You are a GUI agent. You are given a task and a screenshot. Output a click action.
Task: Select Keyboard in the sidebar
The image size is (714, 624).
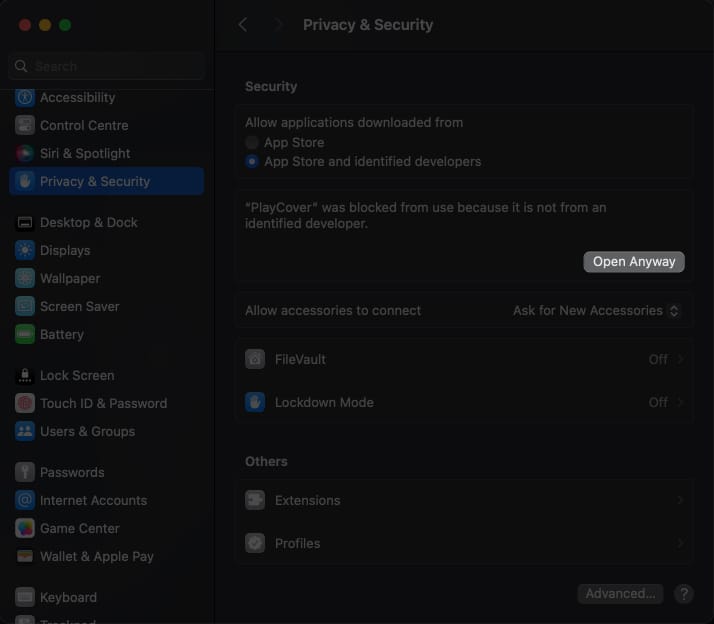107,597
